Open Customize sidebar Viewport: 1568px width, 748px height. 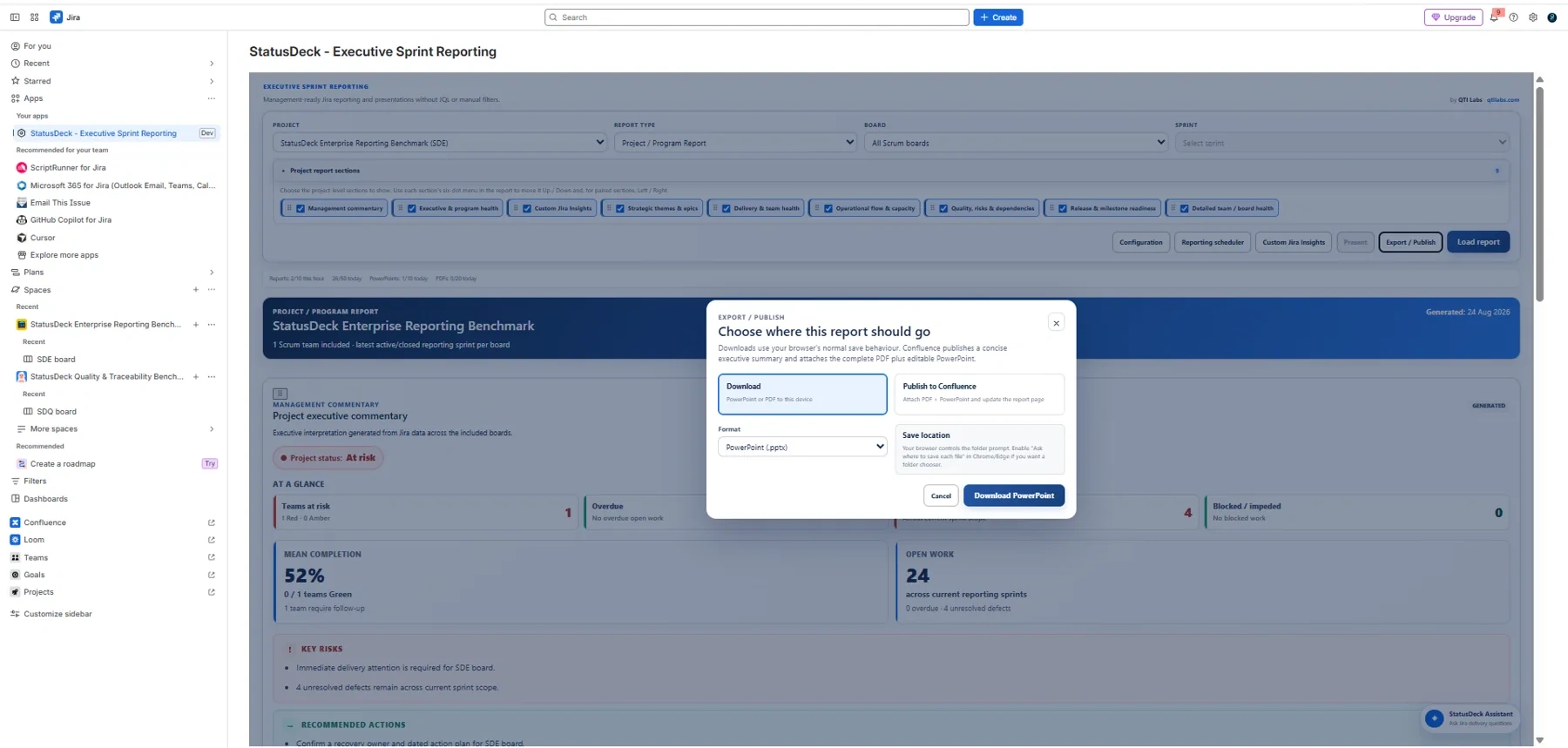tap(57, 614)
